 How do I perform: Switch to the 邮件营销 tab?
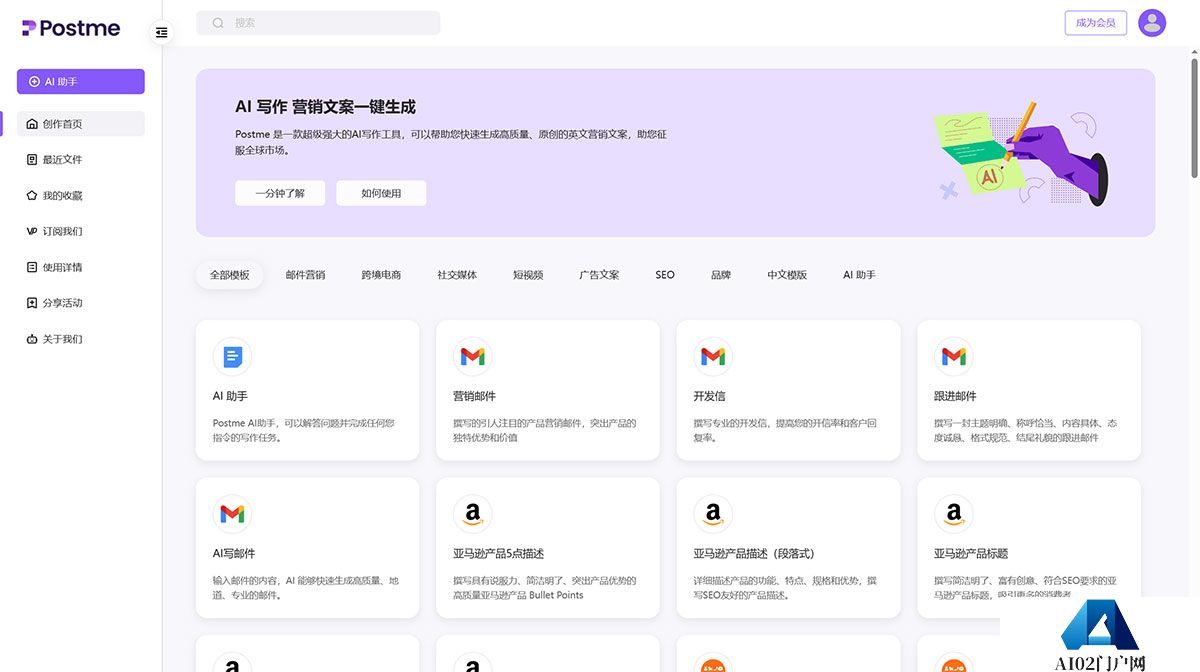[x=305, y=275]
